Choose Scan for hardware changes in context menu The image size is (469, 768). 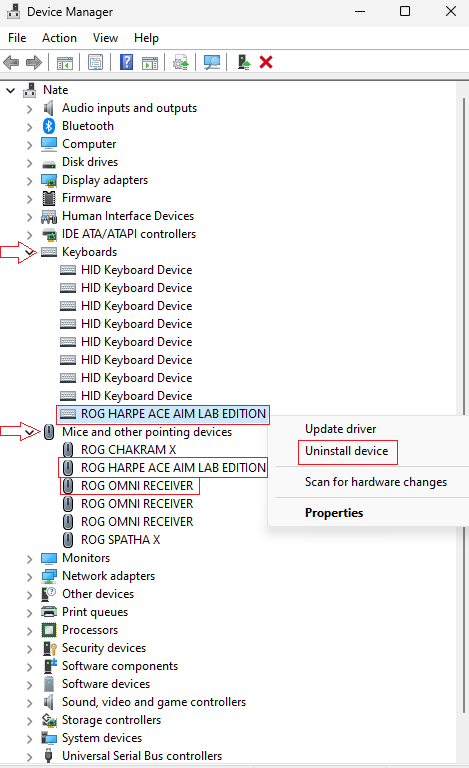click(x=376, y=482)
